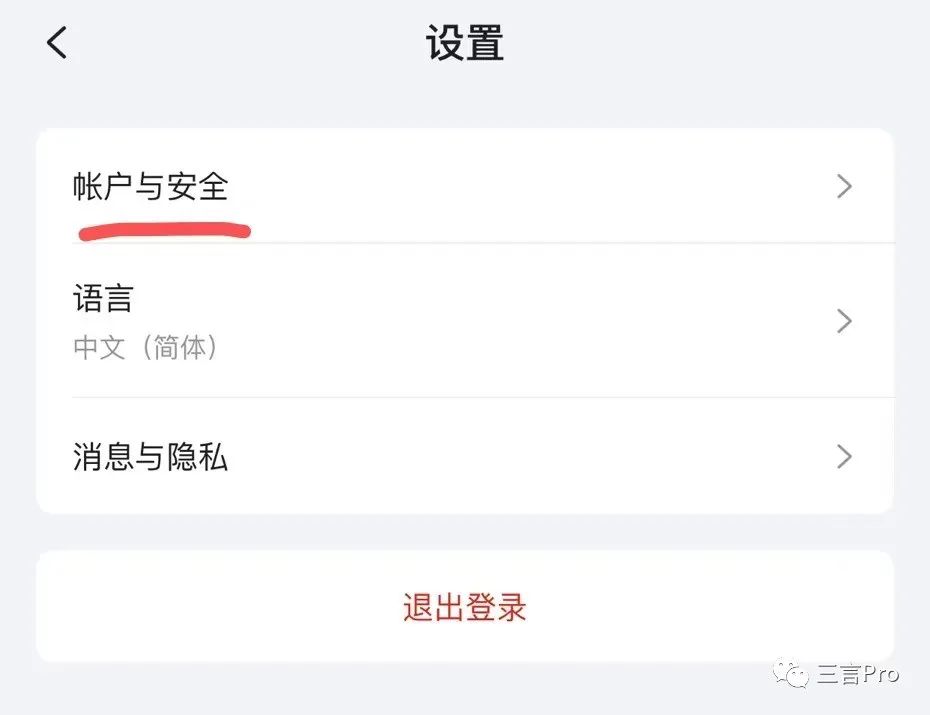Viewport: 930px width, 715px height.
Task: Click the 设置 title text
Action: (x=464, y=43)
